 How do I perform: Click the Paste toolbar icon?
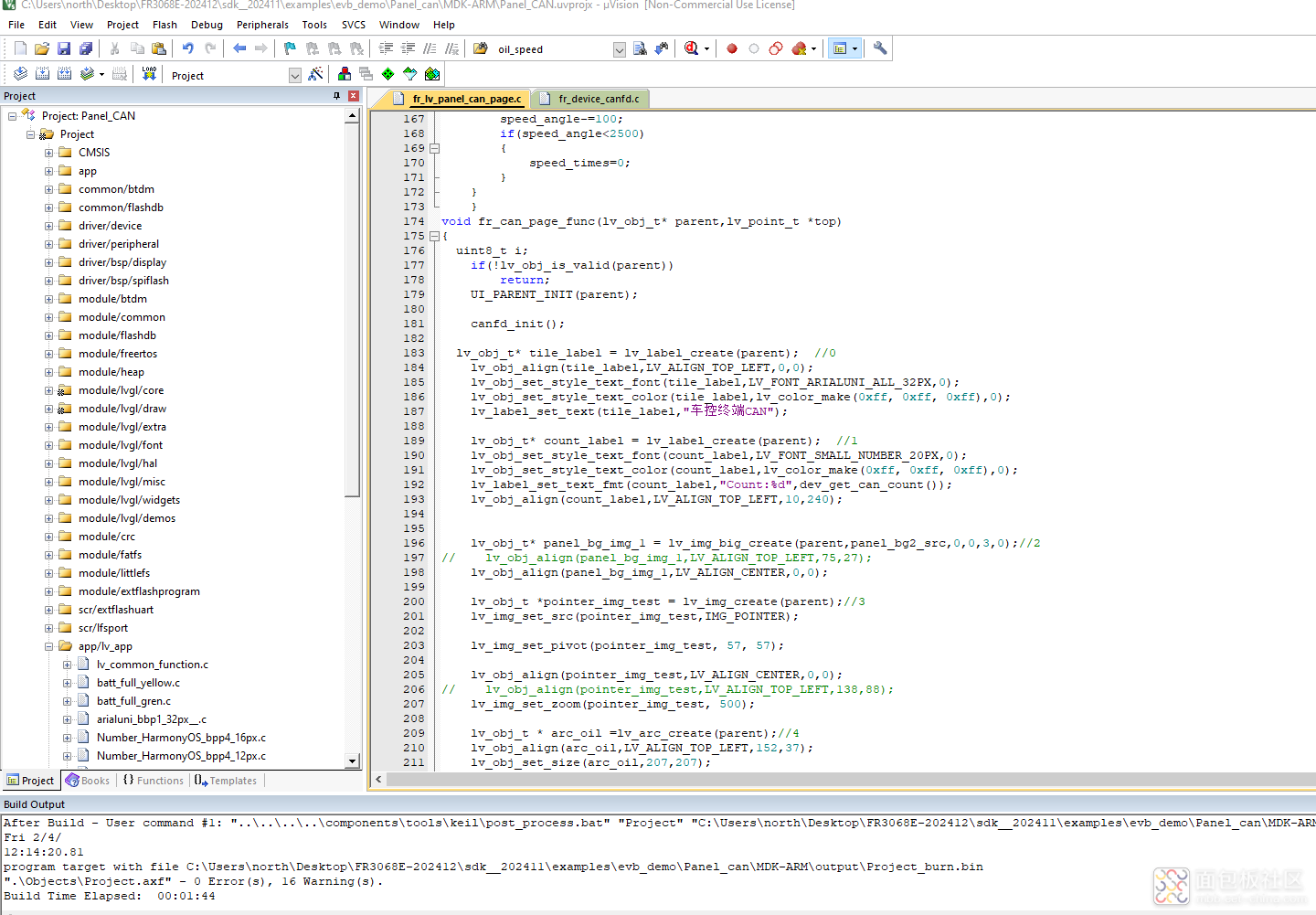pyautogui.click(x=159, y=48)
